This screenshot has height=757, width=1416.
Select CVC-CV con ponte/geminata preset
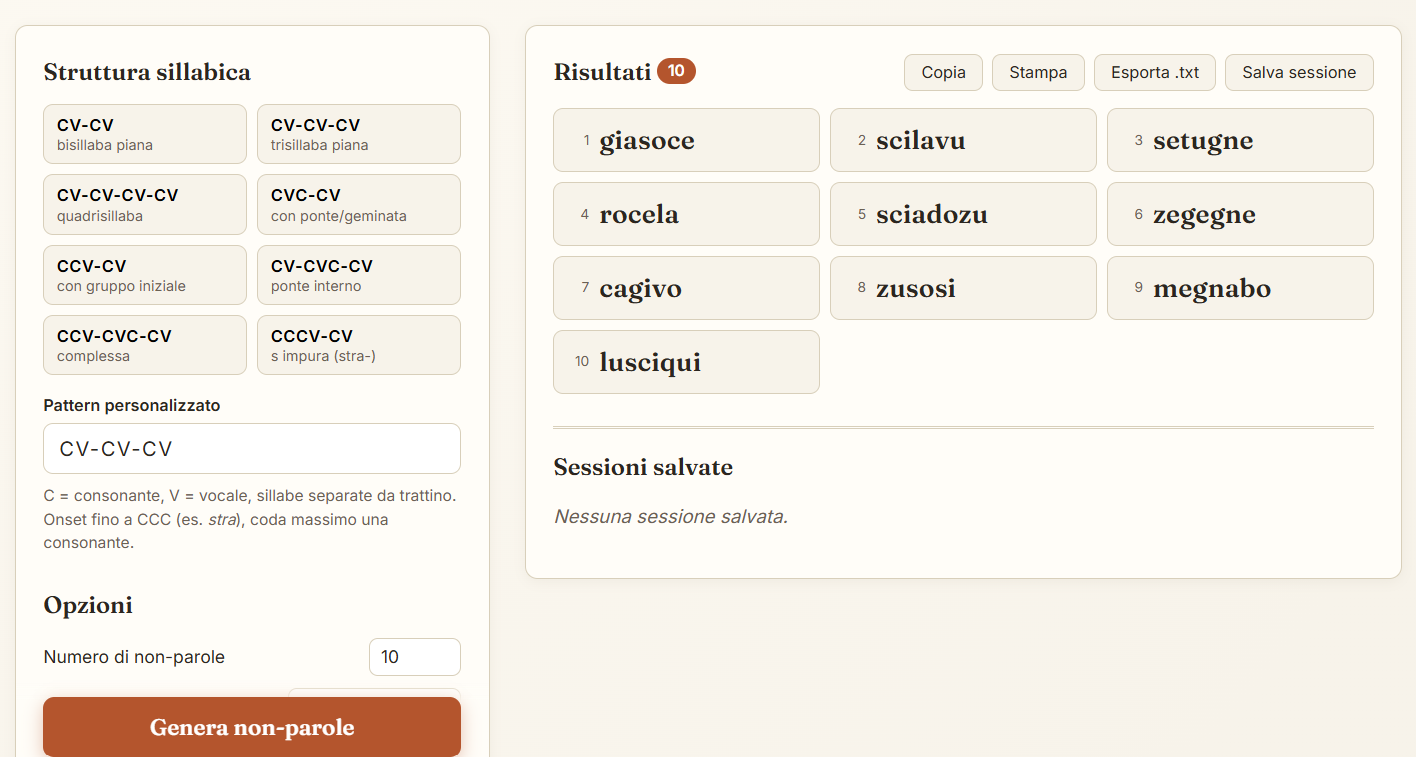[x=359, y=205]
